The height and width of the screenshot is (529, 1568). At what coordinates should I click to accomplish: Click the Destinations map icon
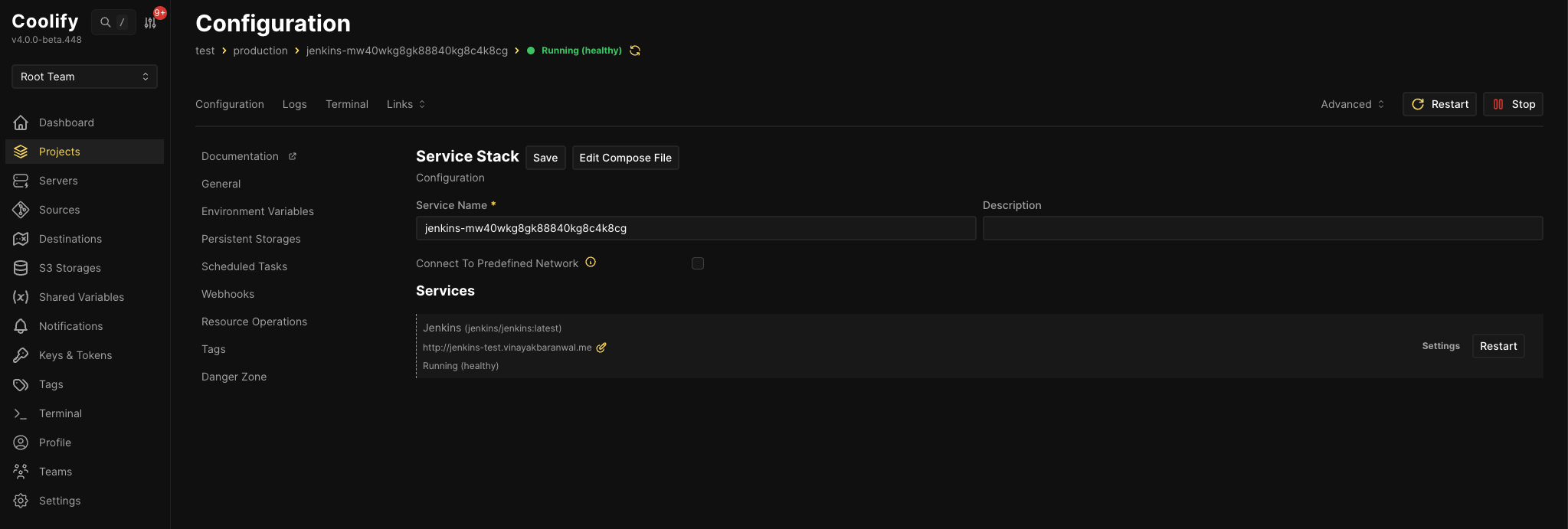click(21, 239)
